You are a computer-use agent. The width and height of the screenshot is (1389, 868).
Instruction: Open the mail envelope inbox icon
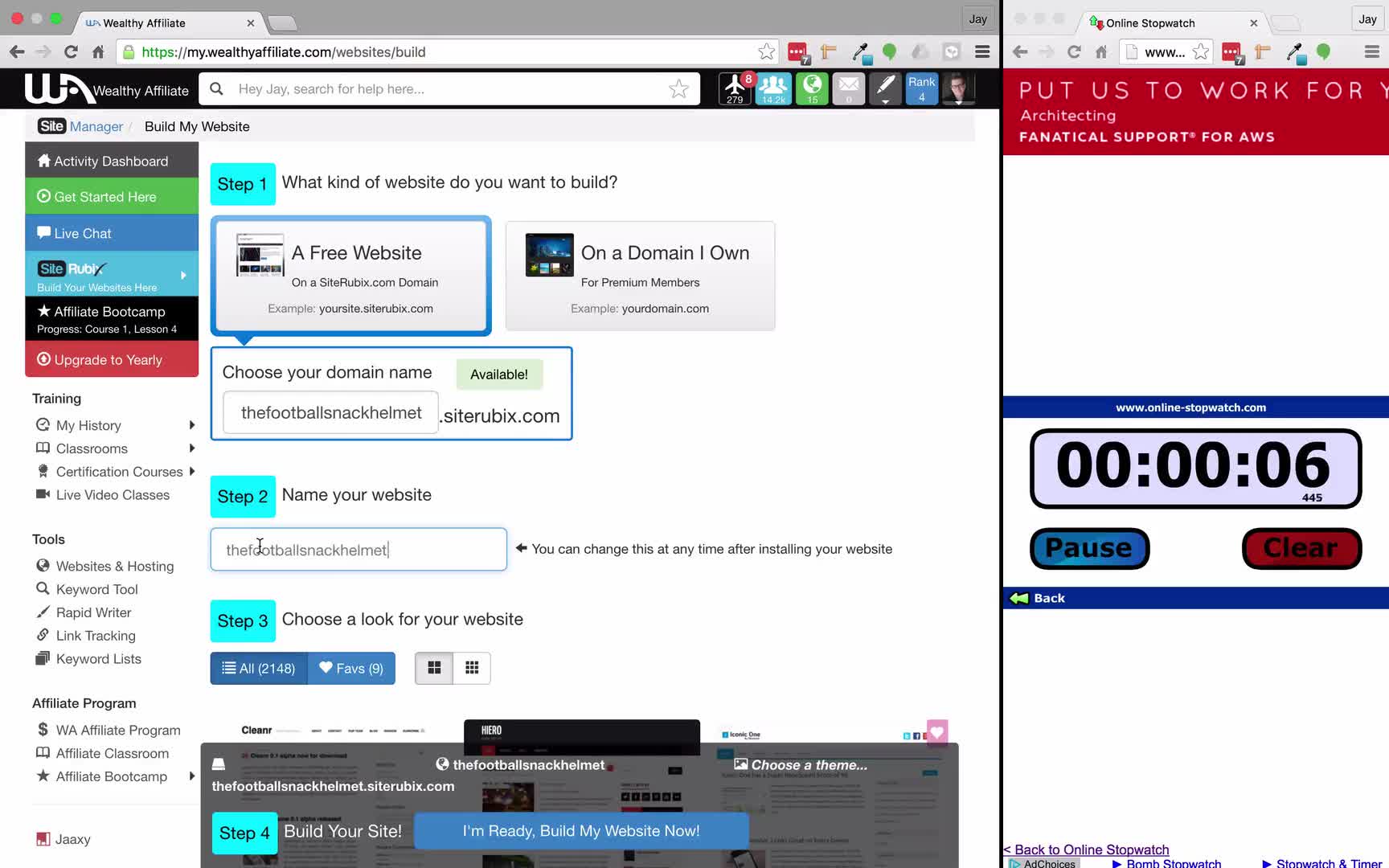pos(849,88)
